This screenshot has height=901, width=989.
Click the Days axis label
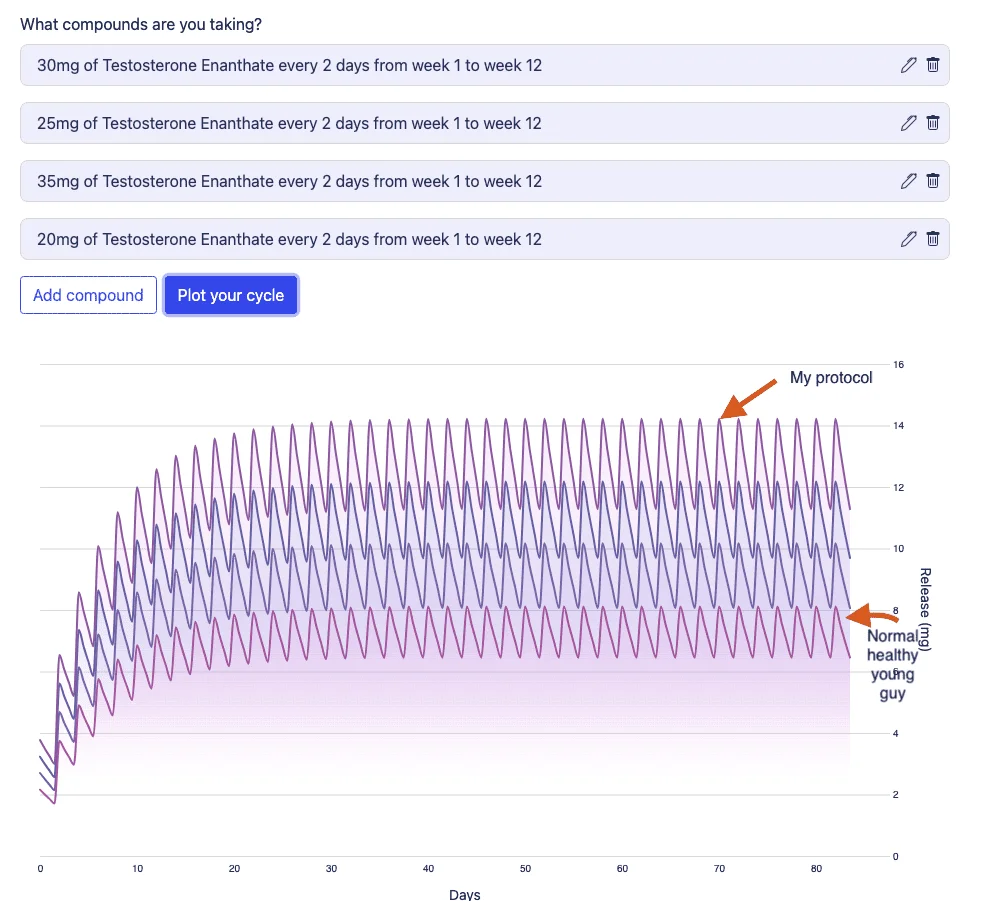[x=464, y=895]
